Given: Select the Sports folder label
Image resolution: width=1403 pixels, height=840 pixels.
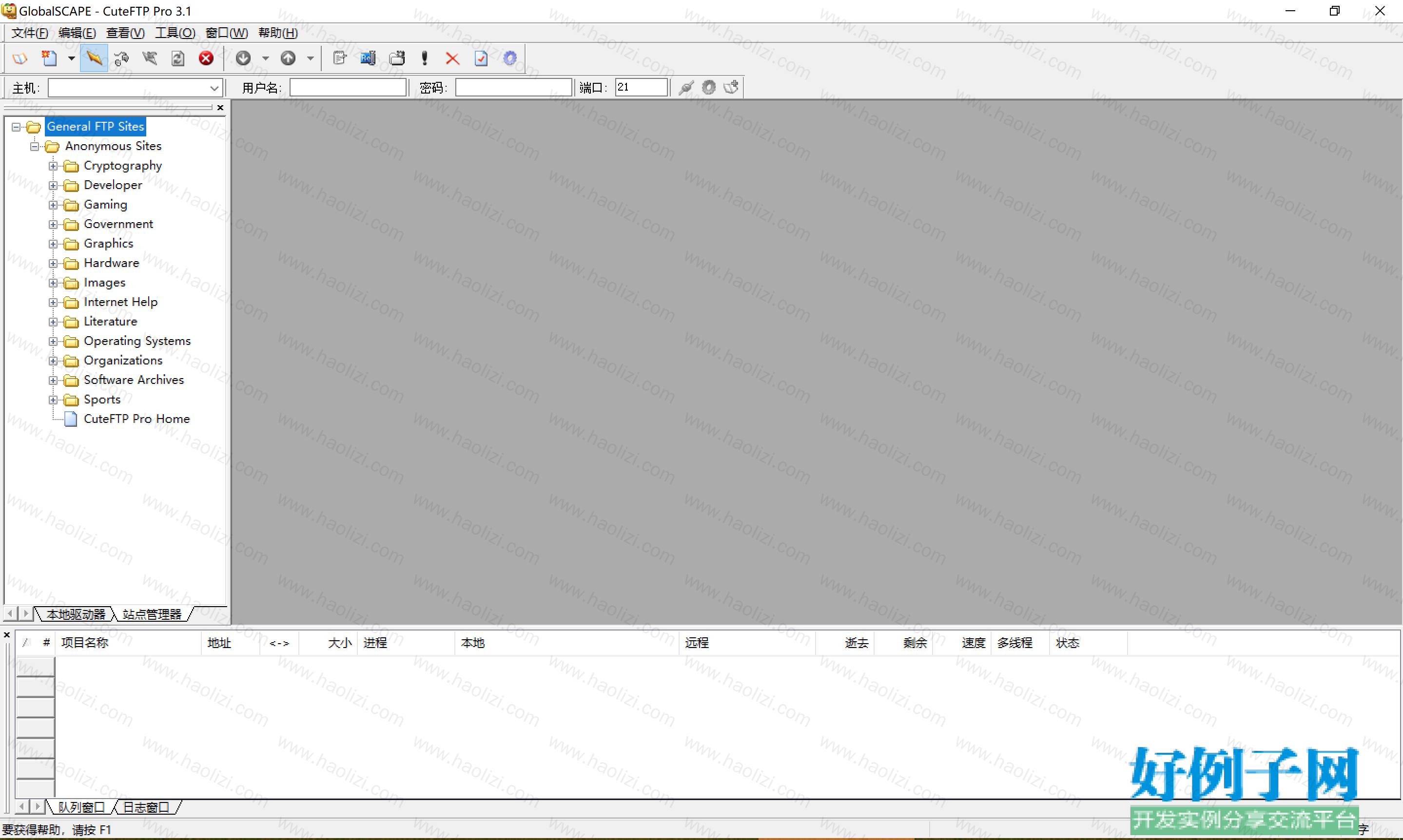Looking at the screenshot, I should coord(102,400).
